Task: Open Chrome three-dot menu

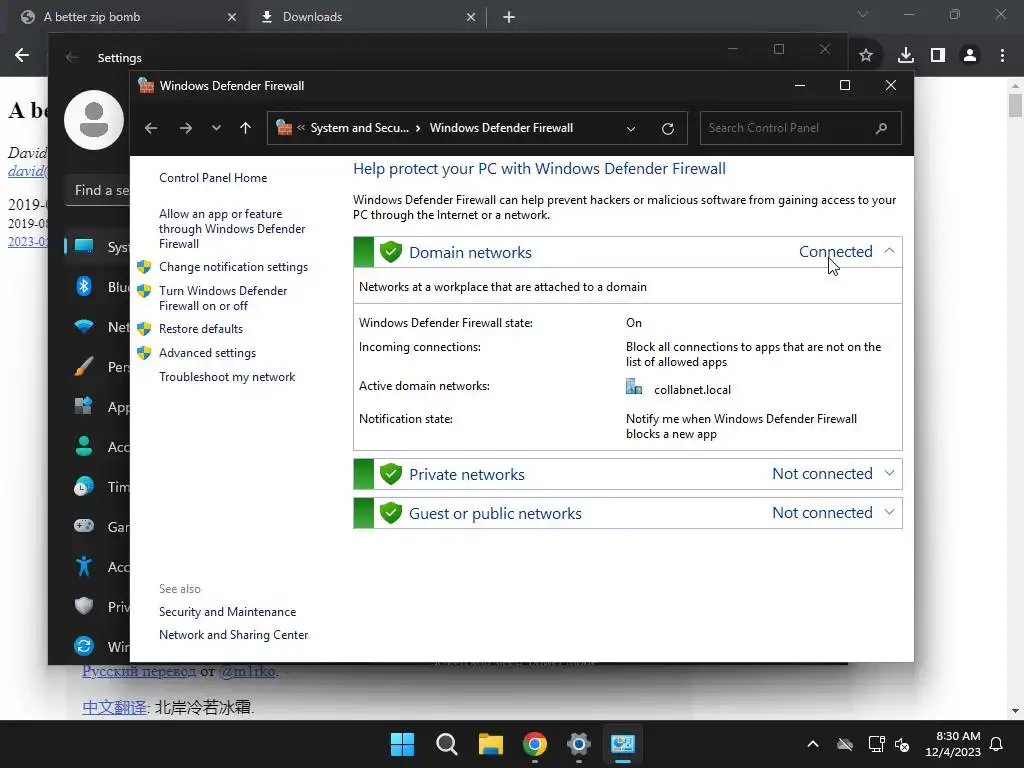Action: pos(1002,56)
